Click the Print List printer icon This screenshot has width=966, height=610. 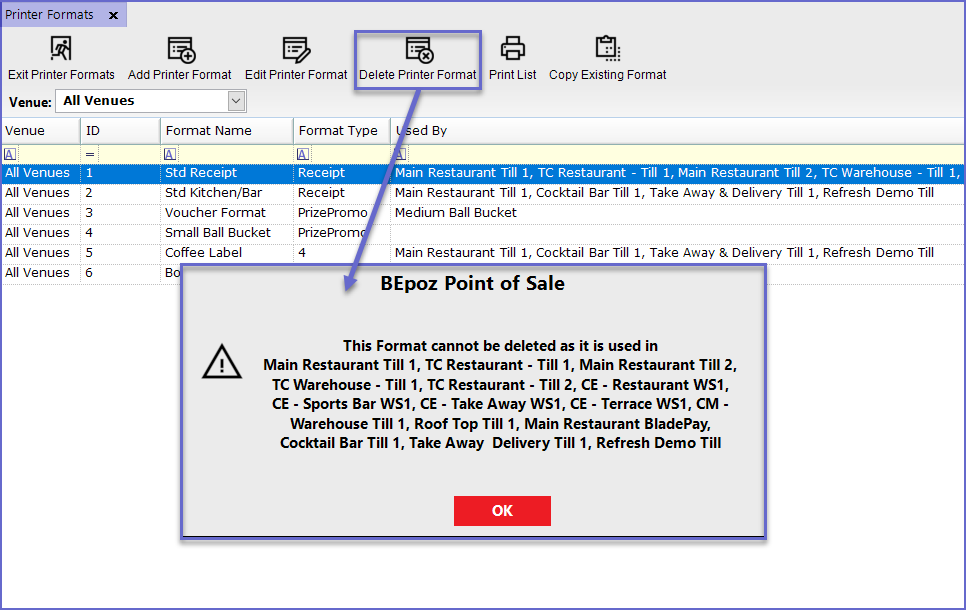point(513,49)
